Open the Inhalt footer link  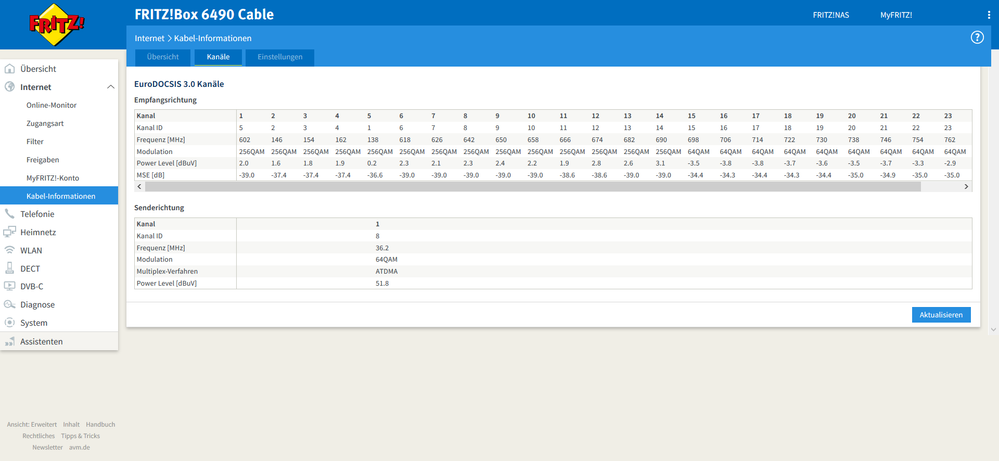(71, 424)
